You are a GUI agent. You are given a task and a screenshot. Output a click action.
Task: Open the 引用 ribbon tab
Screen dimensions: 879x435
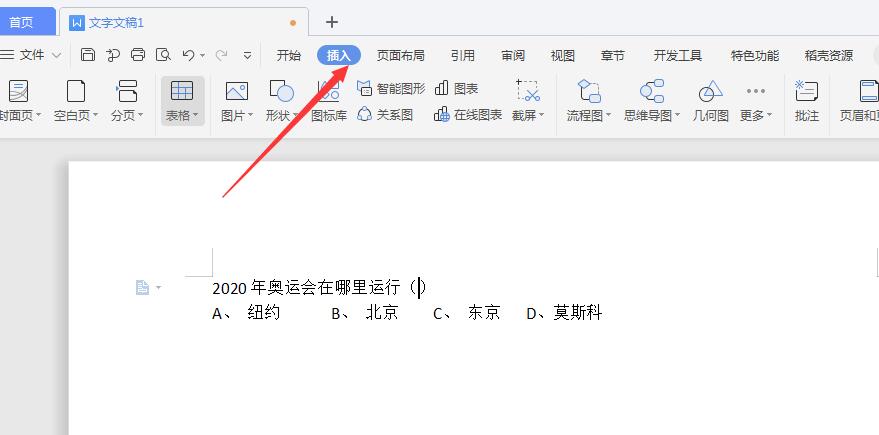(x=462, y=55)
